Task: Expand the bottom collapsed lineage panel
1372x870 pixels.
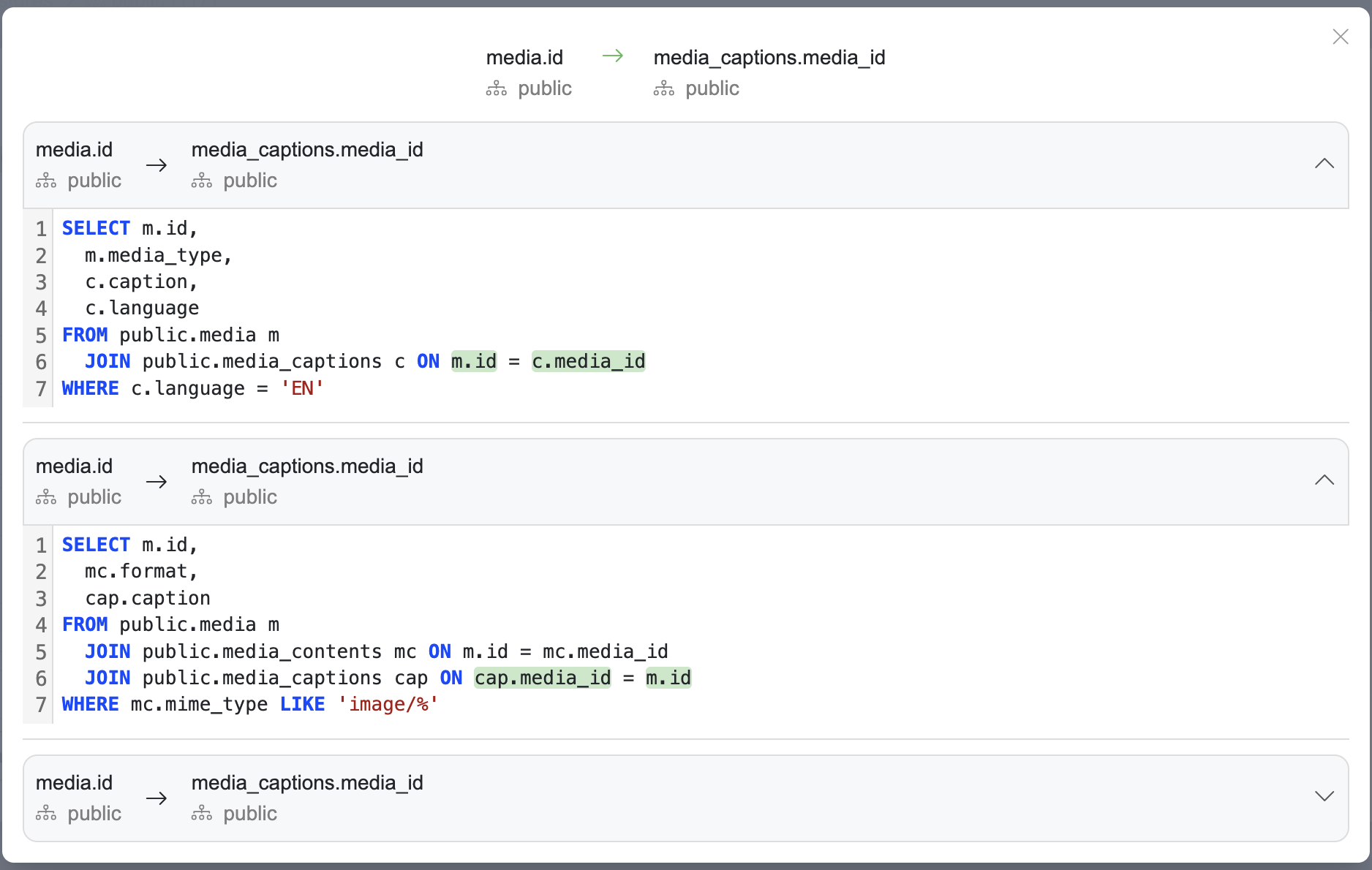Action: pyautogui.click(x=1324, y=796)
